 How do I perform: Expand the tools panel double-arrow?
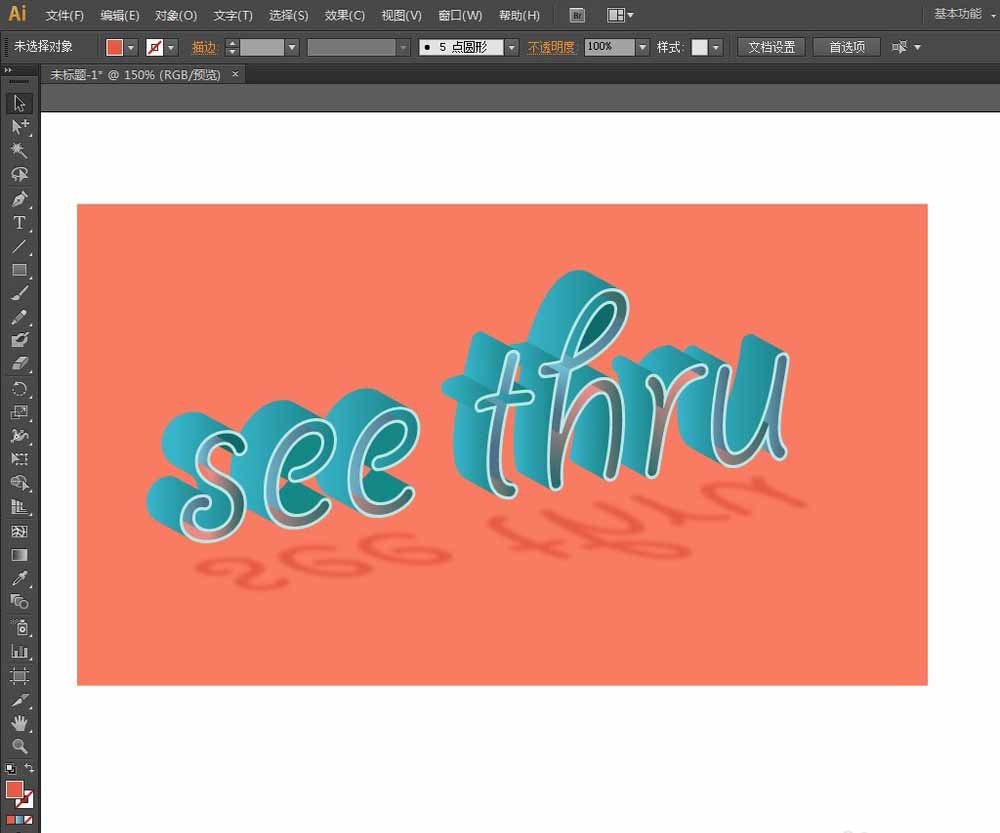tap(8, 70)
